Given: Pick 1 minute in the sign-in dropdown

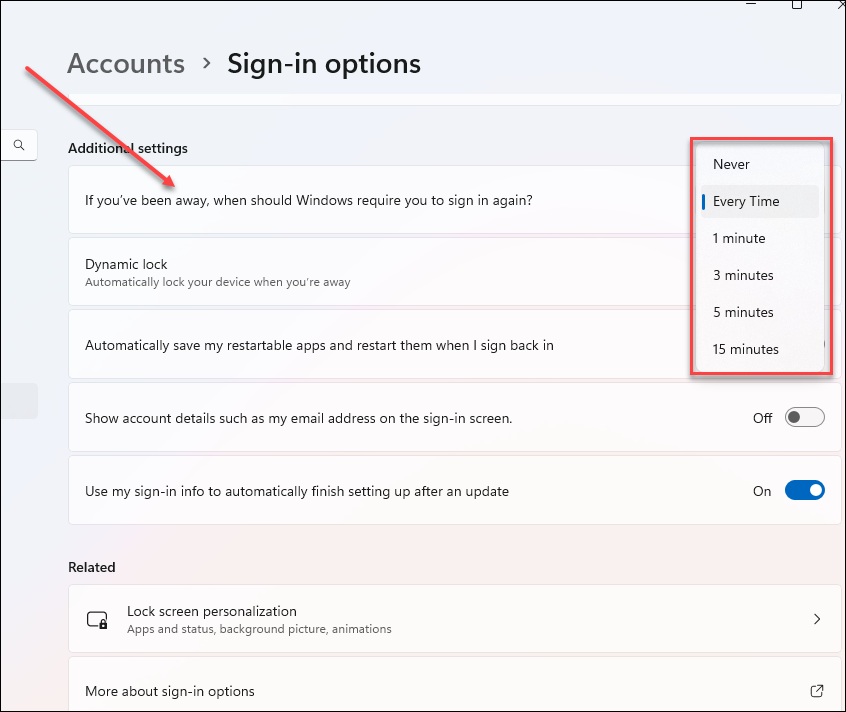Looking at the screenshot, I should coord(739,238).
